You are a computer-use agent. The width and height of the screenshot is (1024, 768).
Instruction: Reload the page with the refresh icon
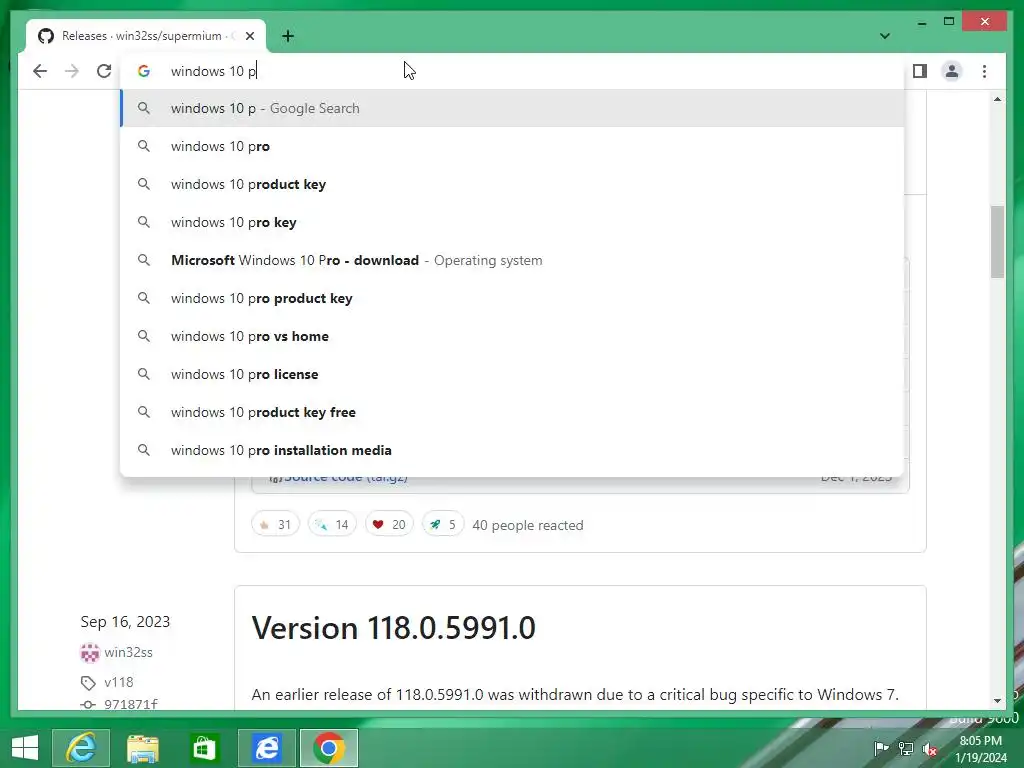click(x=104, y=71)
